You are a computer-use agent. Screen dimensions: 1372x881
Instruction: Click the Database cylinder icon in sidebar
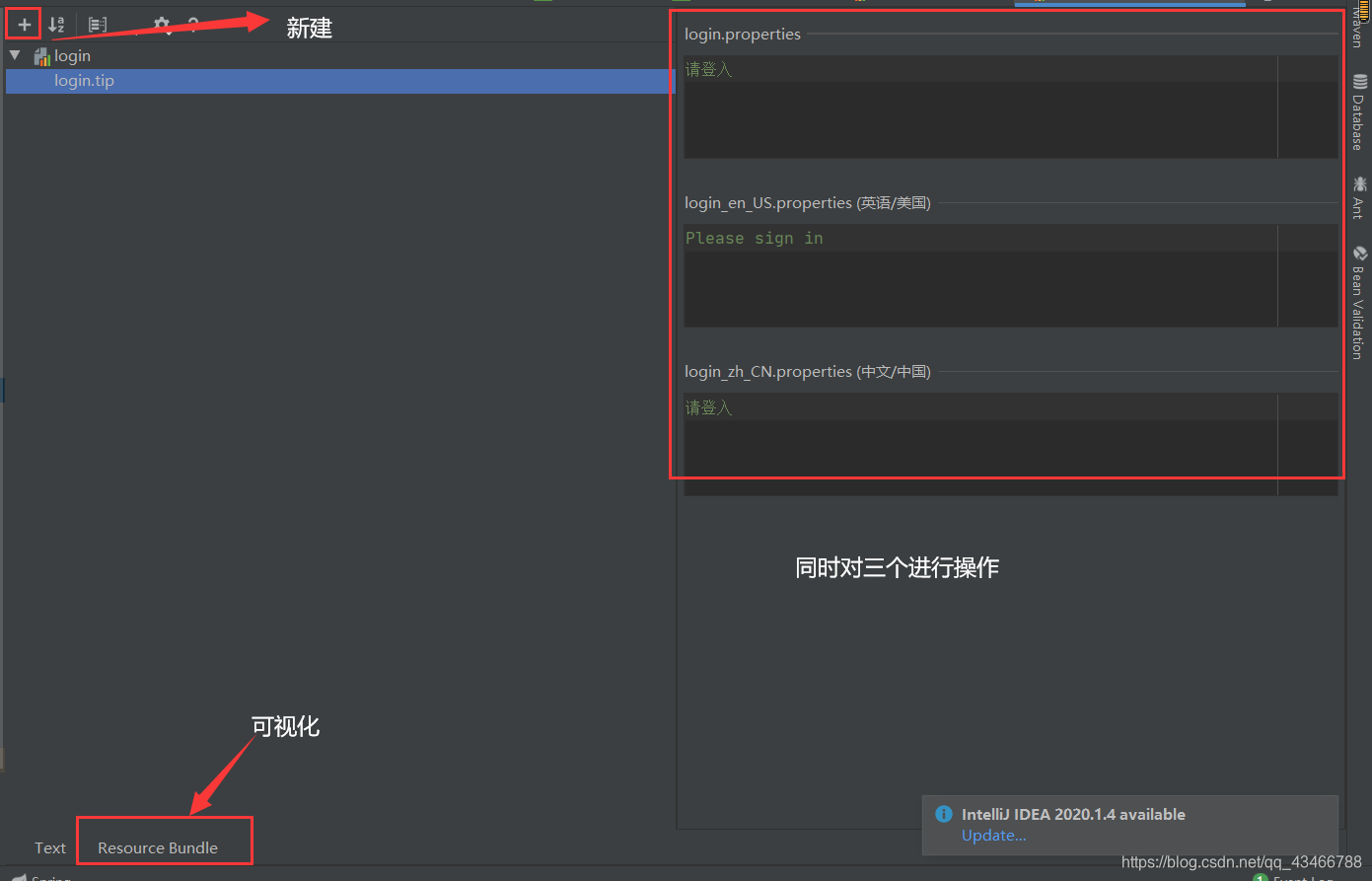1359,82
